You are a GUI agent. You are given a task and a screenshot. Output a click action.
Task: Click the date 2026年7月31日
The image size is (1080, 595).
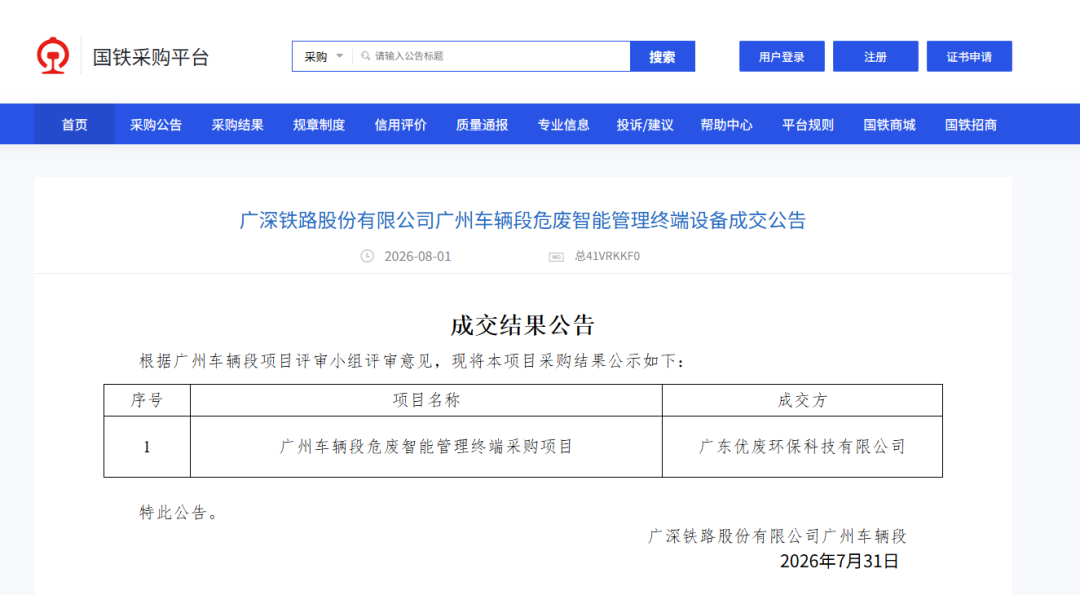tap(839, 561)
